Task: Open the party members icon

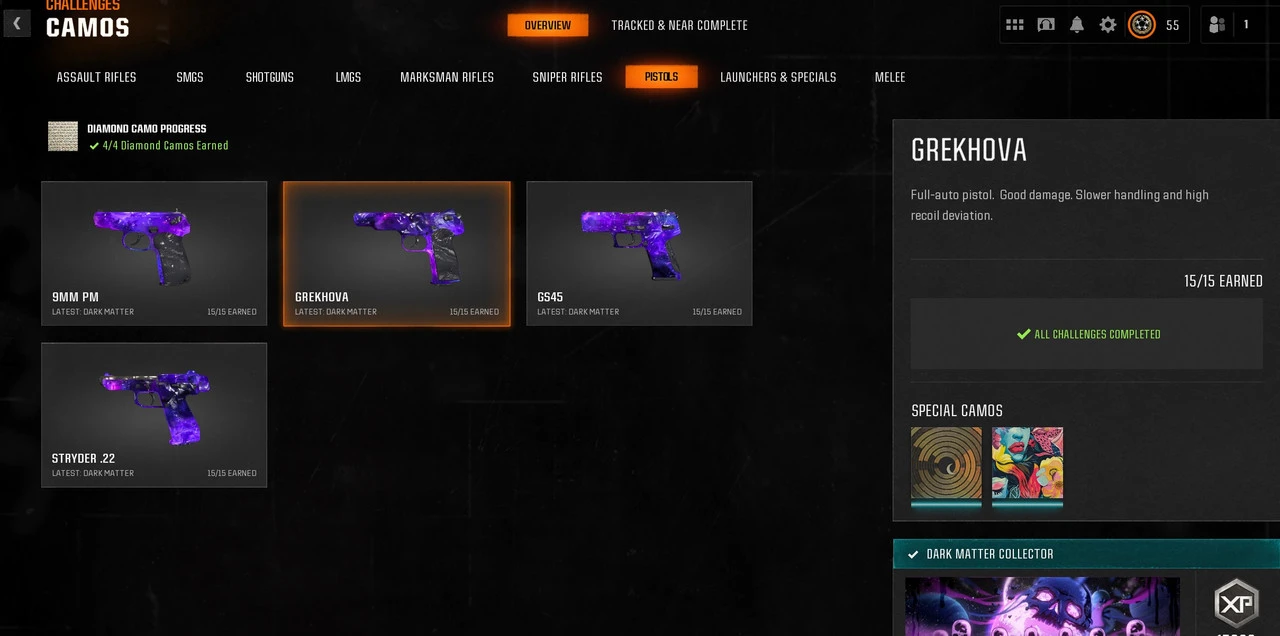Action: pyautogui.click(x=1217, y=25)
